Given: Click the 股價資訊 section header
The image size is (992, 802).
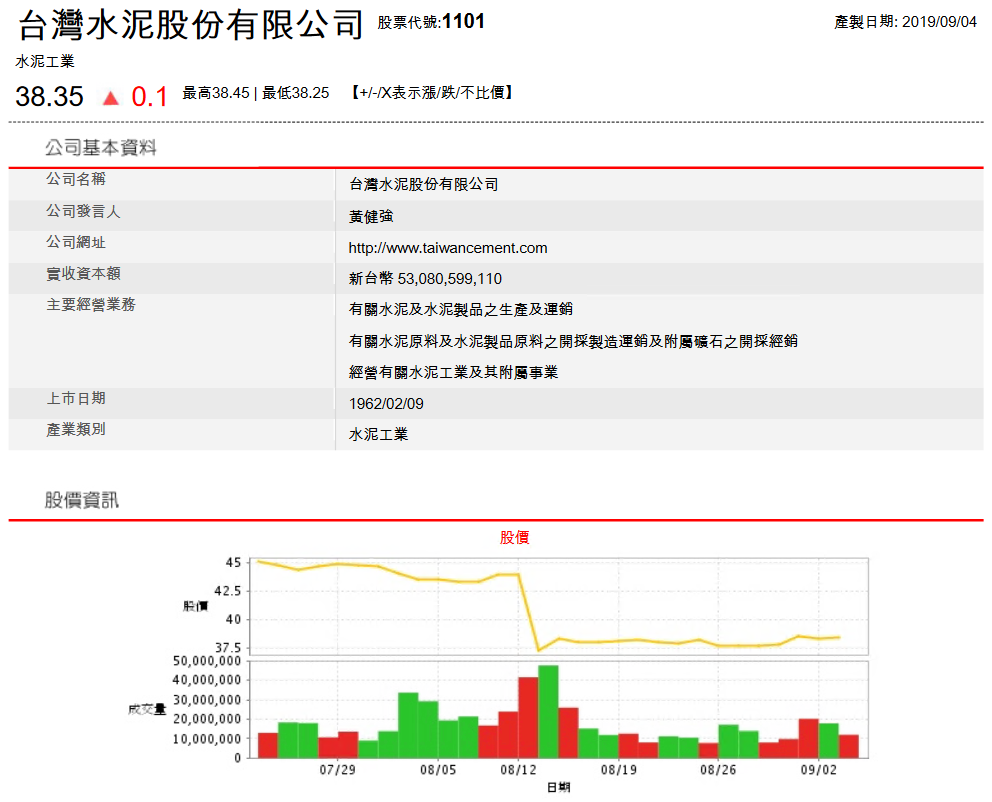Looking at the screenshot, I should (x=82, y=500).
